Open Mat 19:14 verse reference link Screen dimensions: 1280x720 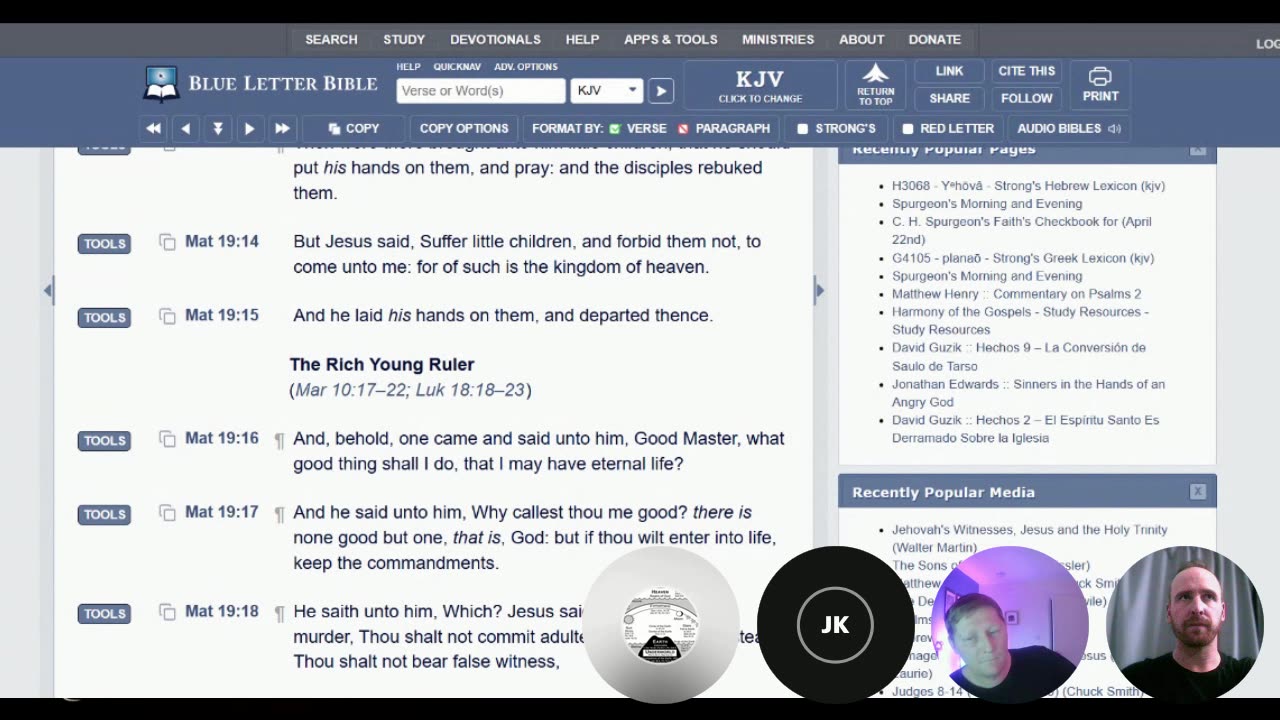[222, 241]
